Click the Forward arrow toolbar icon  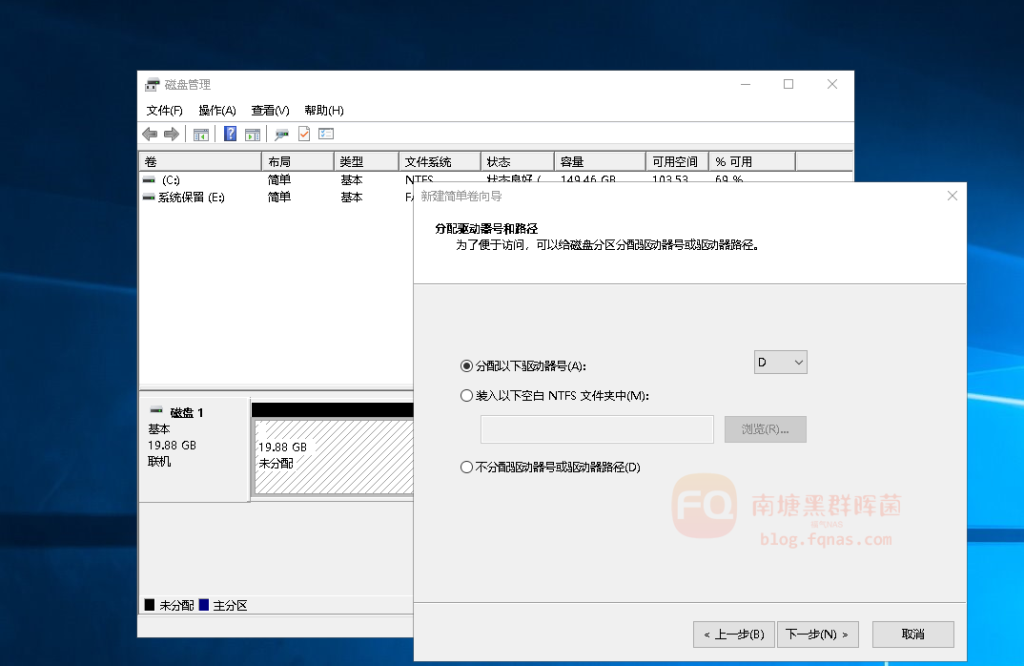click(x=171, y=134)
